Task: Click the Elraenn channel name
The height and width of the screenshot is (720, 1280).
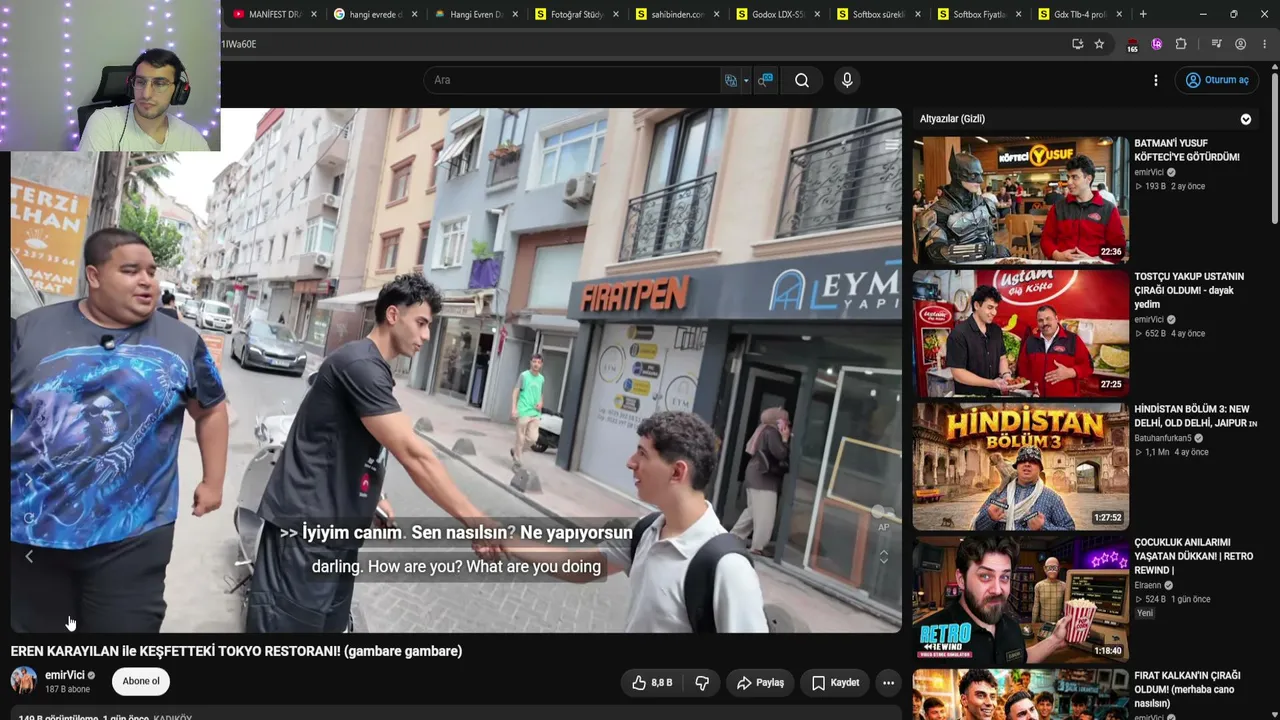Action: (1148, 585)
